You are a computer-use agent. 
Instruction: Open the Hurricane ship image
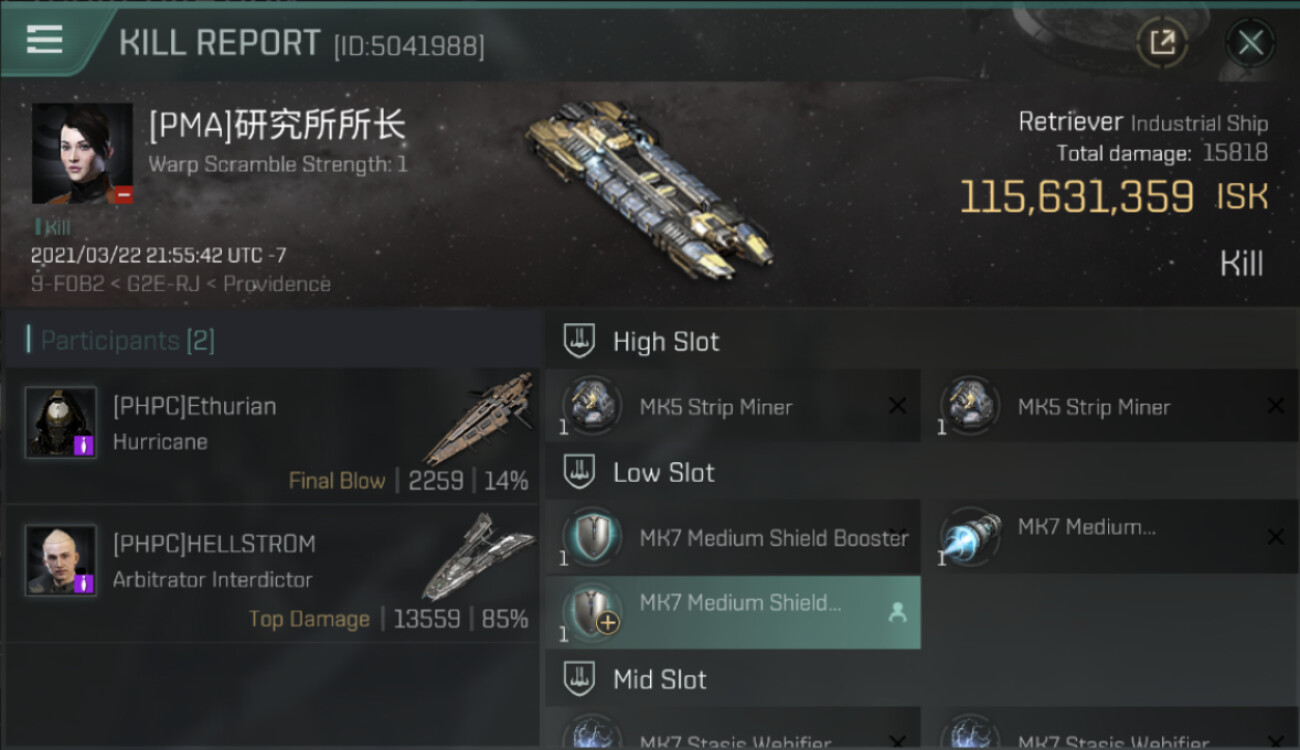pos(478,418)
